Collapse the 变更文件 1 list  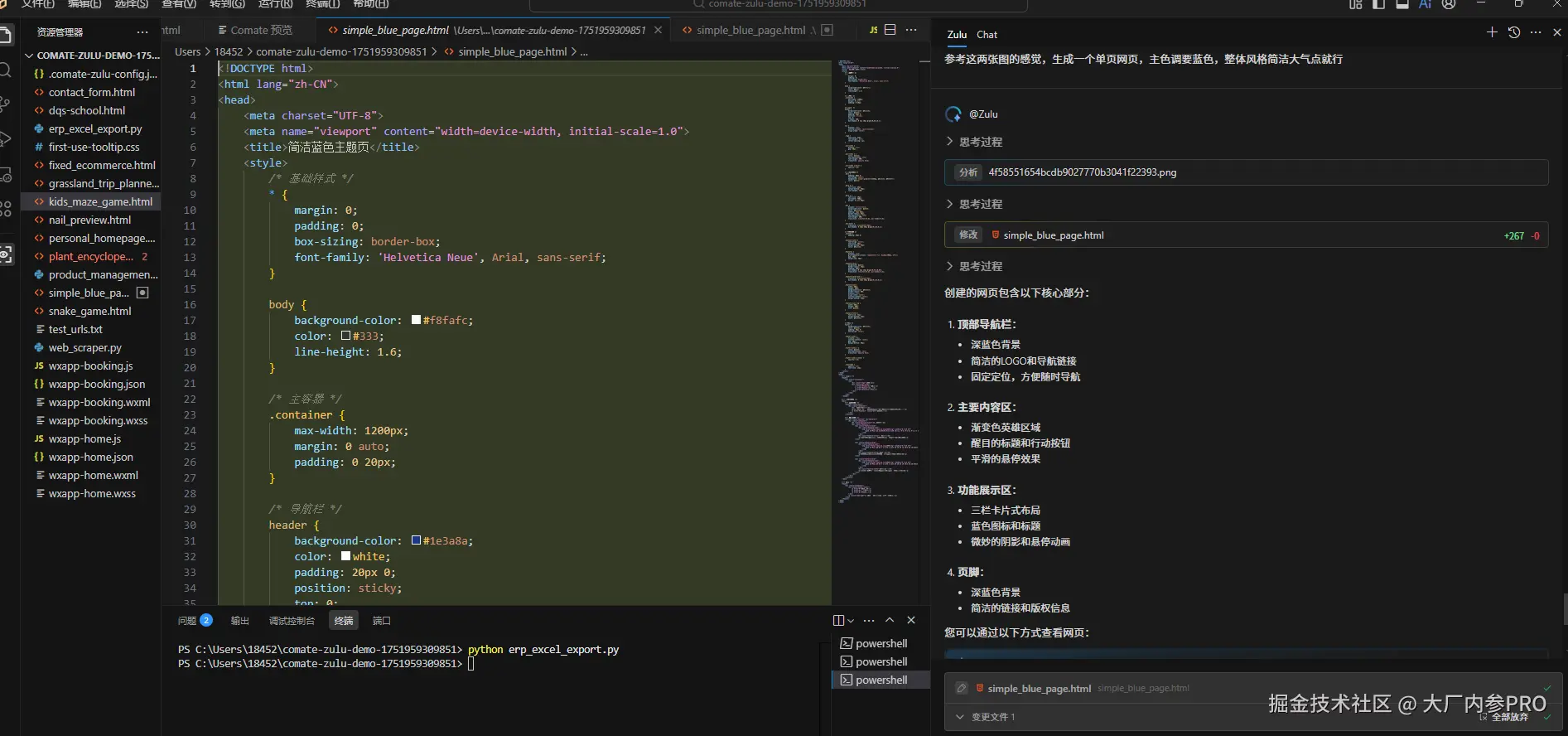pyautogui.click(x=960, y=717)
